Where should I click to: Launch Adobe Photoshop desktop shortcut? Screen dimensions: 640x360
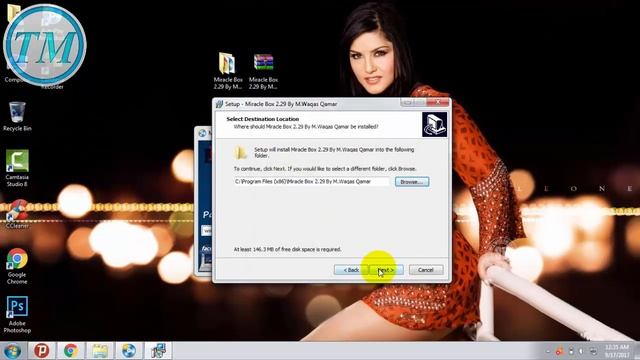17,314
